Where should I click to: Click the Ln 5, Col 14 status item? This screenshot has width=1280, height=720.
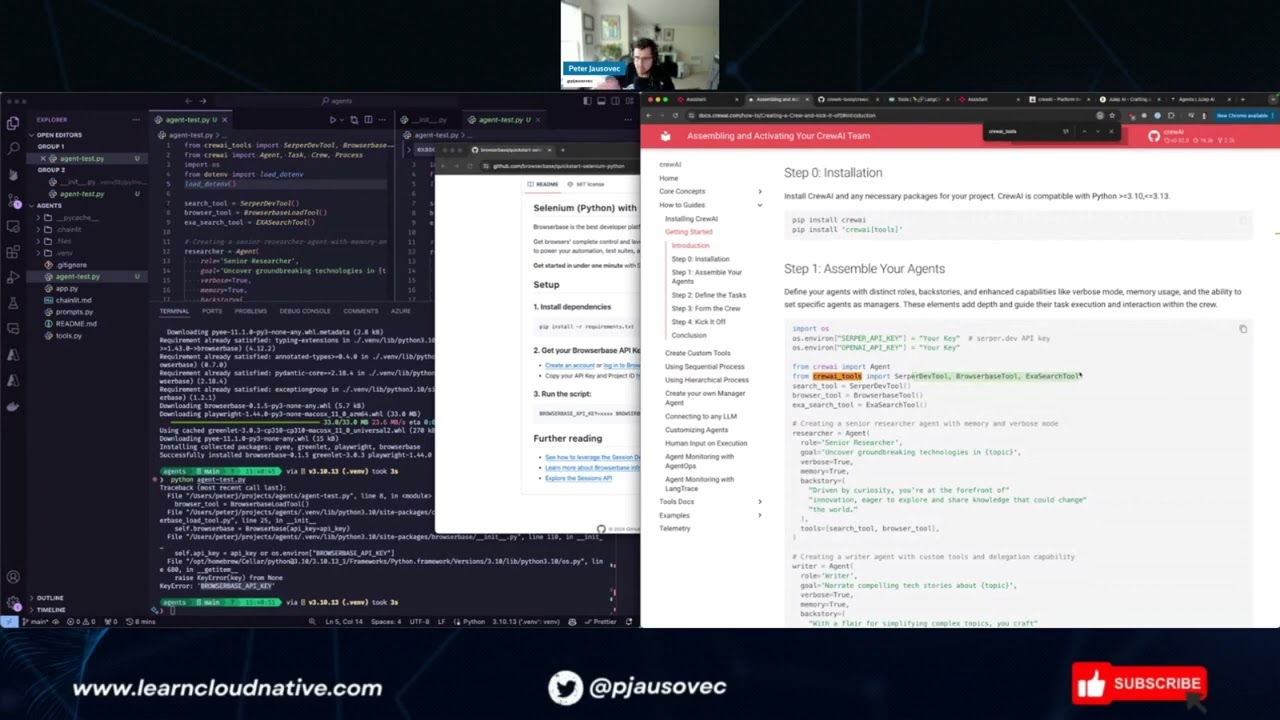click(x=343, y=622)
